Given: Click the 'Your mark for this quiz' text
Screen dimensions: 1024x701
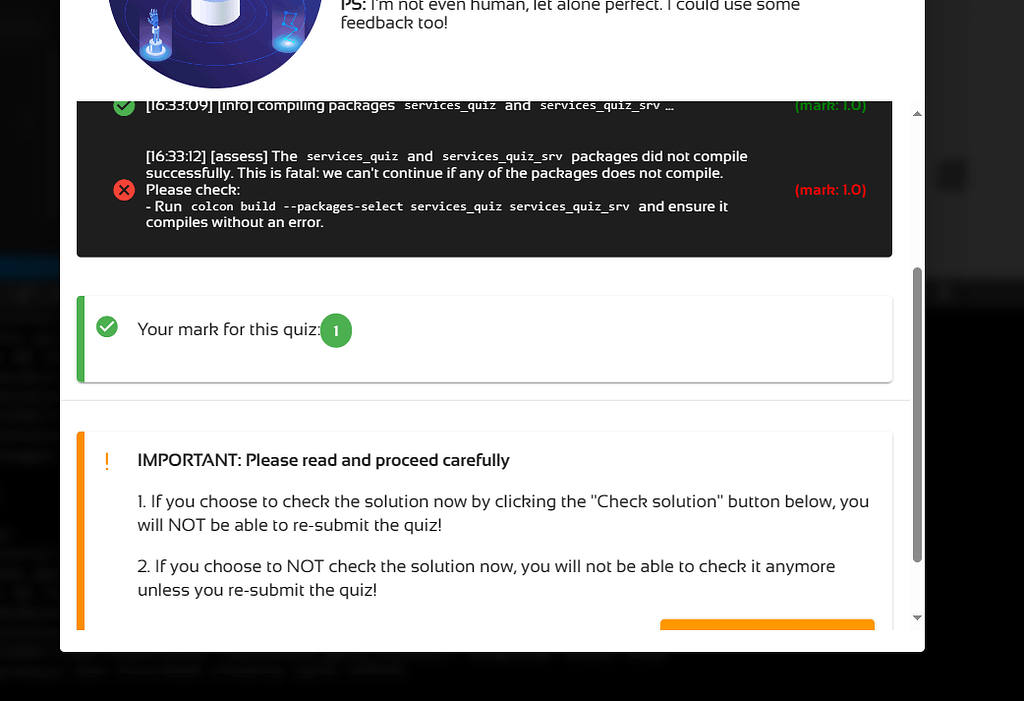Looking at the screenshot, I should tap(229, 329).
